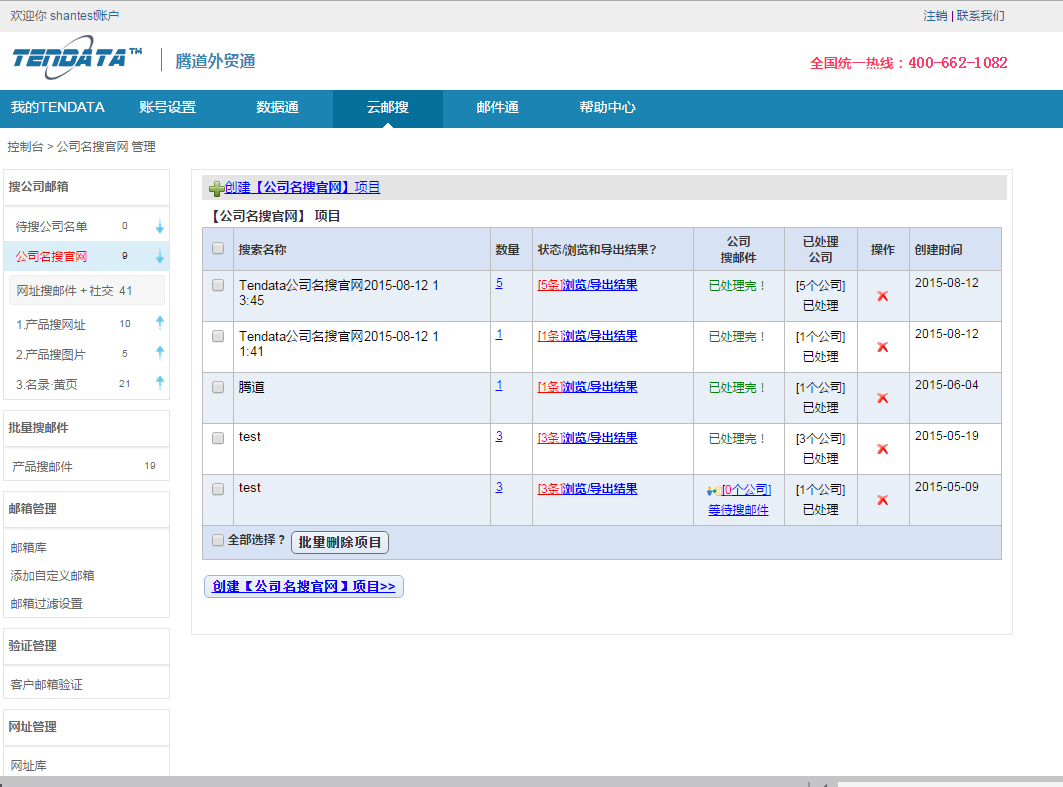Click the bottom 创建【公司名搜官网】项目>> button
Viewport: 1063px width, 787px height.
tap(304, 587)
